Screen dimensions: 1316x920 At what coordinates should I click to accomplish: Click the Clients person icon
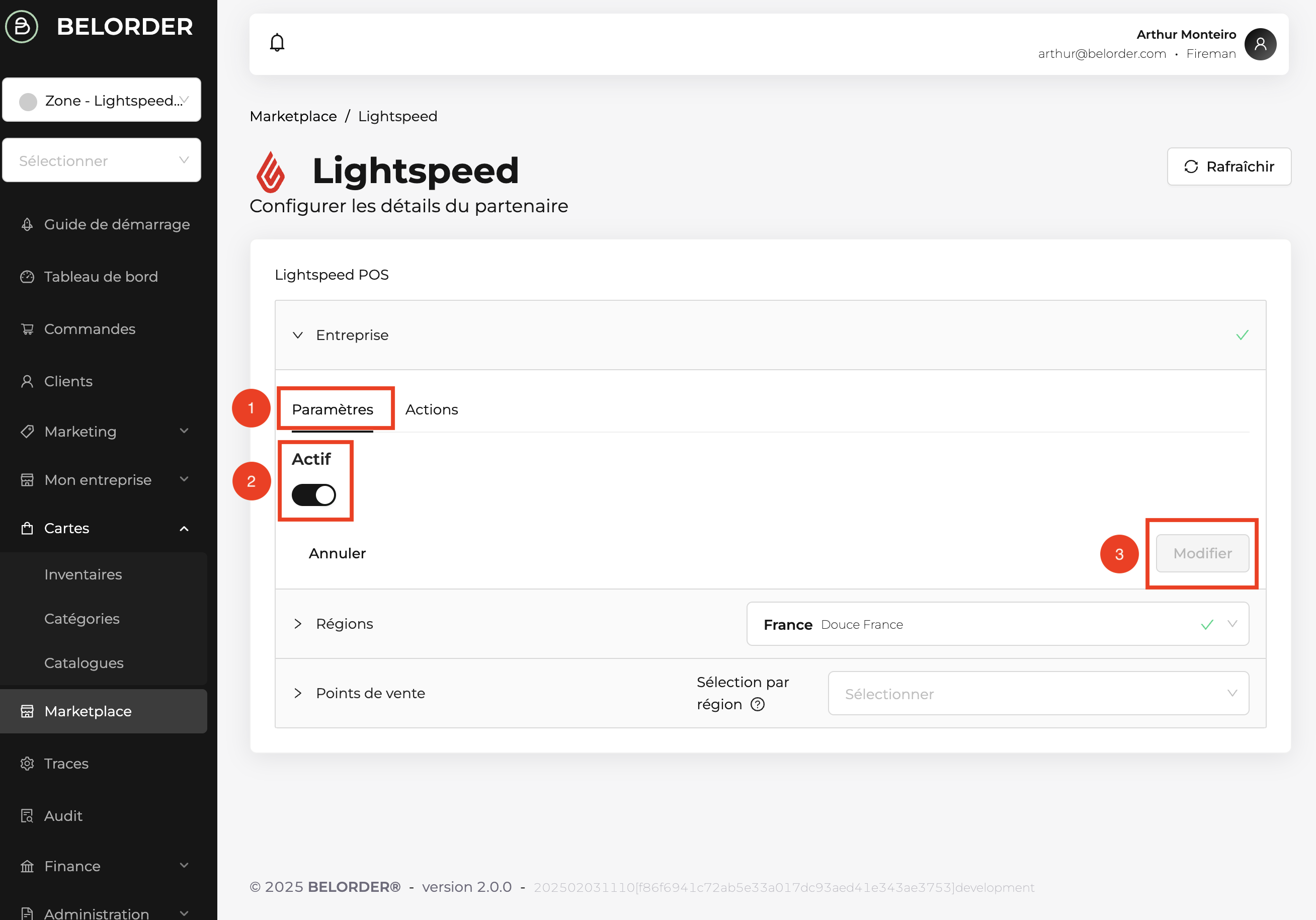[x=27, y=381]
